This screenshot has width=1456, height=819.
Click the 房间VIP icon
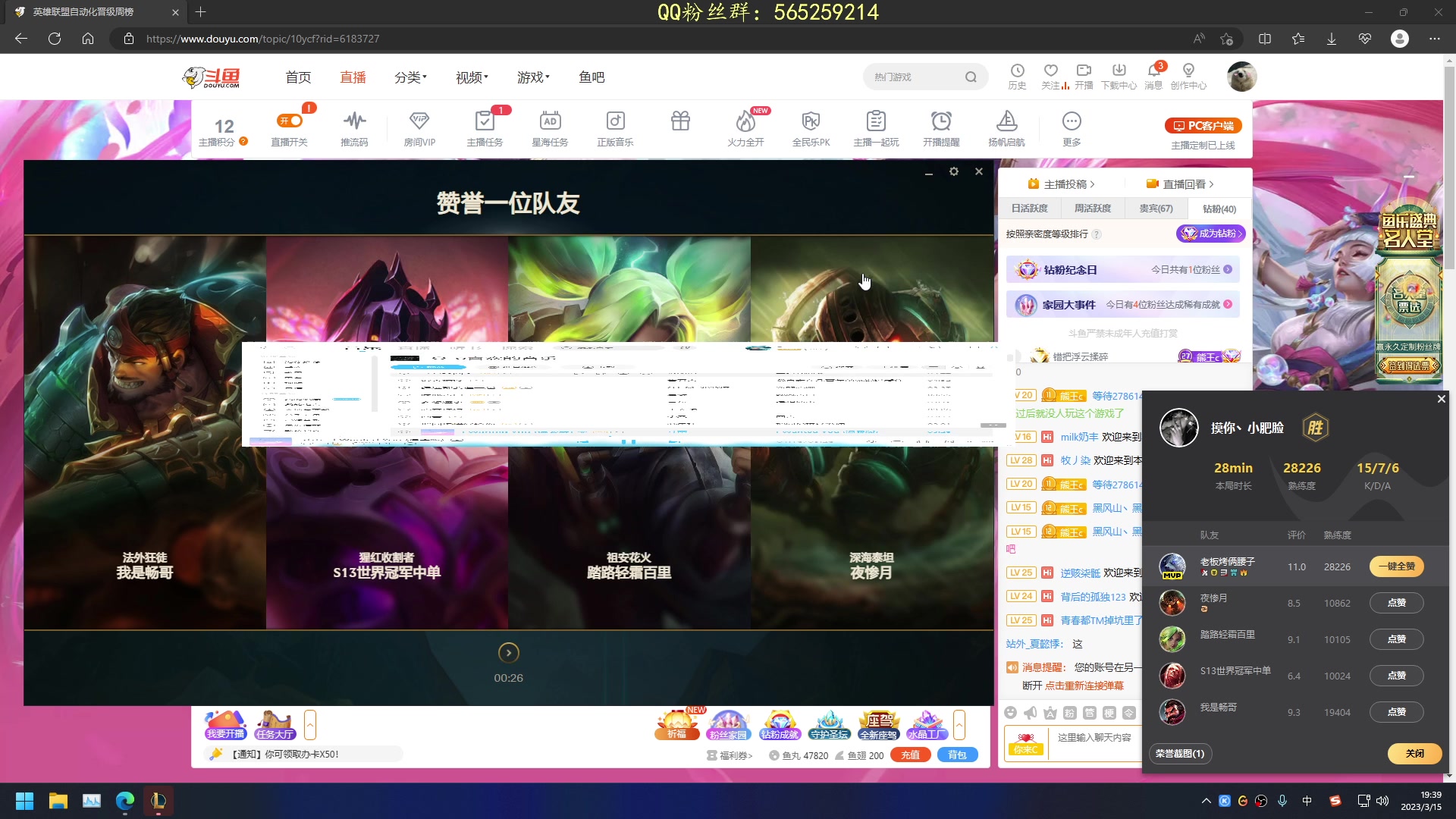419,127
